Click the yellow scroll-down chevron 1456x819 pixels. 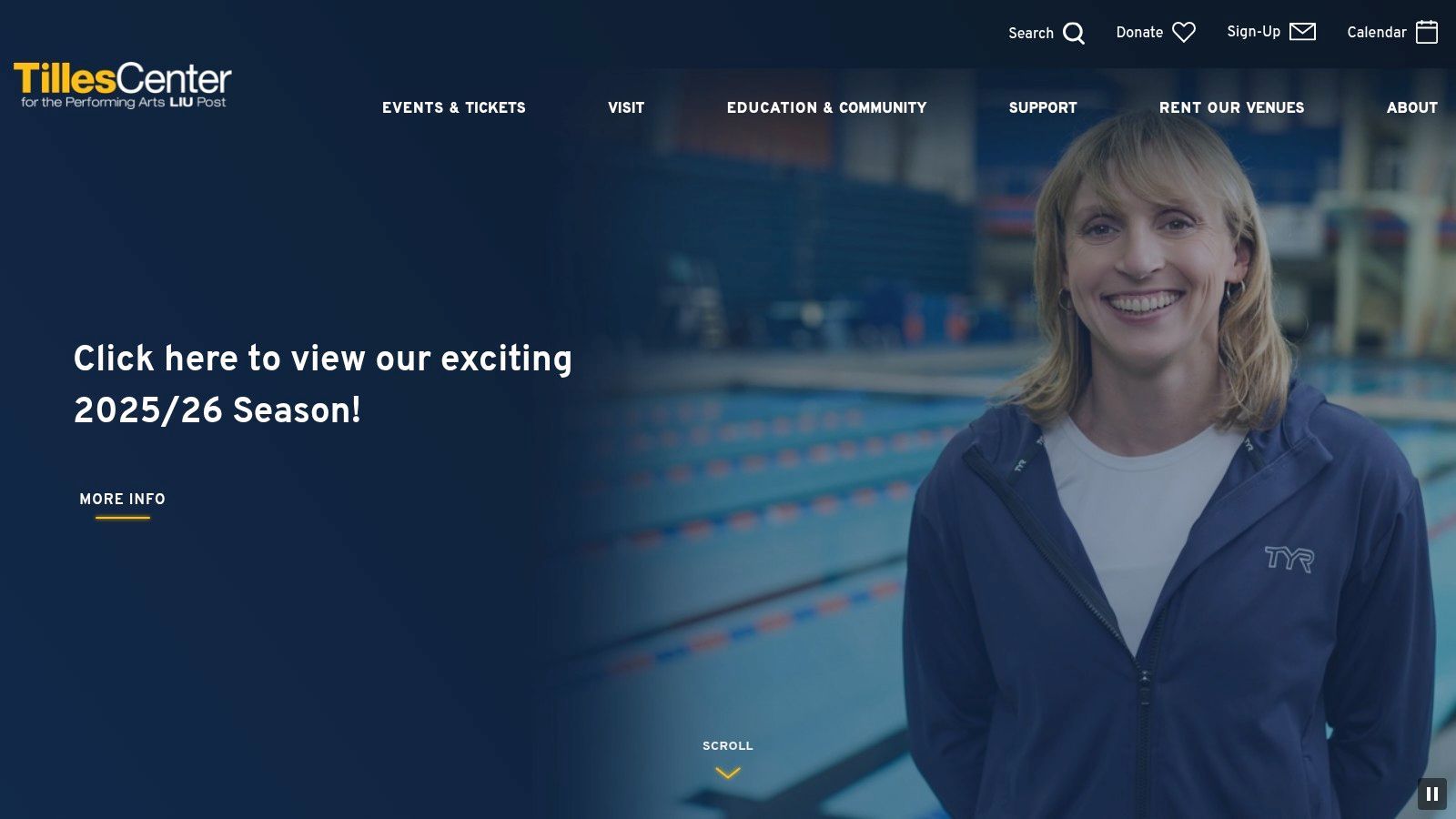click(x=728, y=773)
